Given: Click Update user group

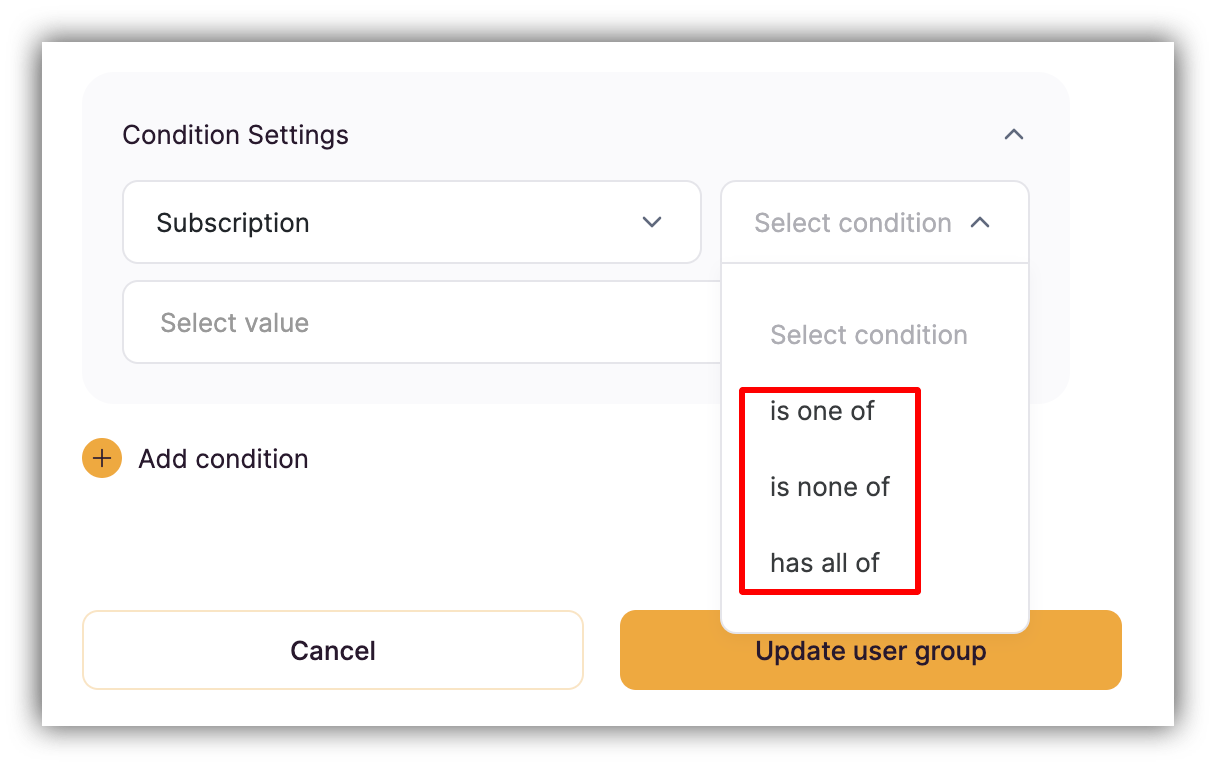Looking at the screenshot, I should pyautogui.click(x=870, y=650).
